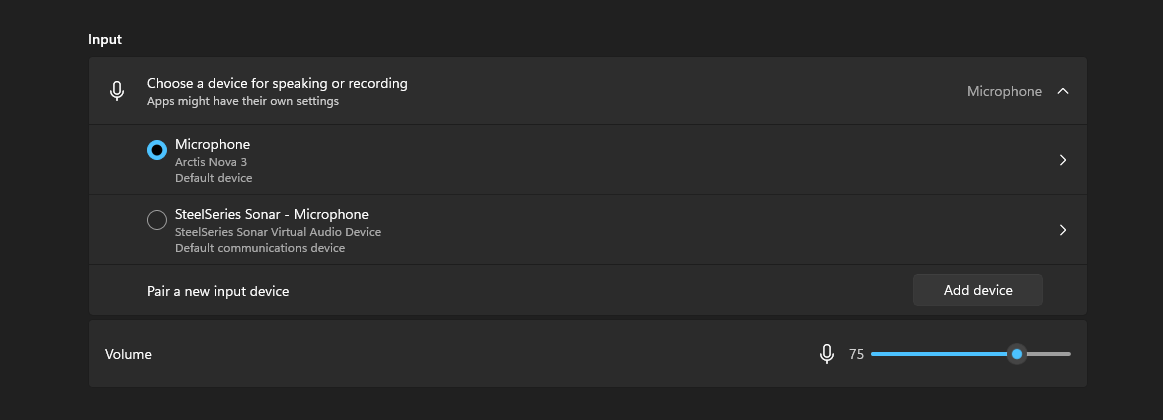Click the "Choose a device for speaking" heading
Screen dimensions: 1163x420
coord(277,84)
